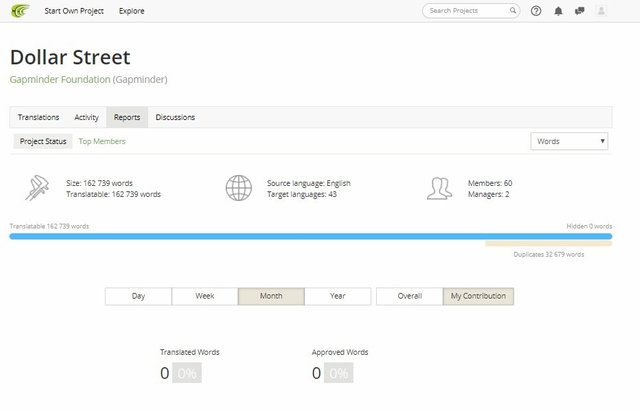The height and width of the screenshot is (411, 640).
Task: Click 'Target languages: 43' text
Action: pyautogui.click(x=302, y=194)
